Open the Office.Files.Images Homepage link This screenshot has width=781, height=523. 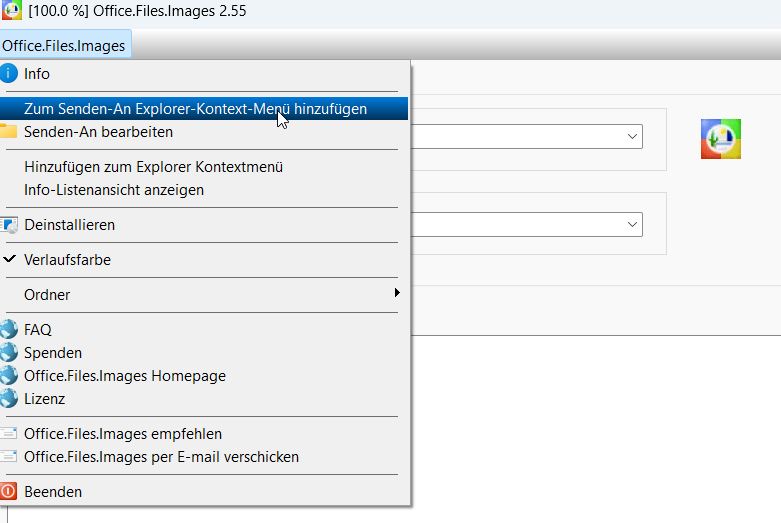125,376
